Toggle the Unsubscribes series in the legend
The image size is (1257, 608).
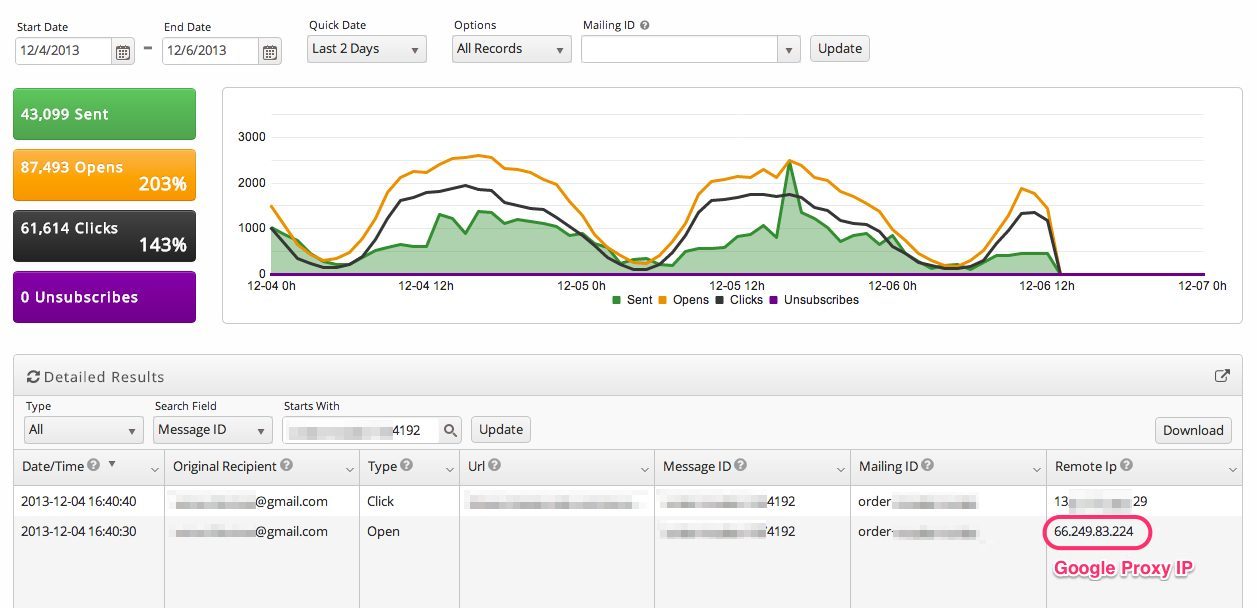coord(814,300)
